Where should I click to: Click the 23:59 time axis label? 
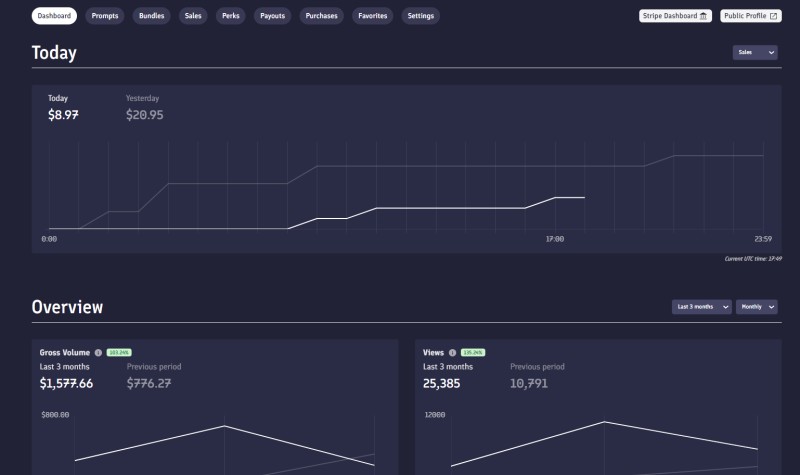tap(763, 239)
